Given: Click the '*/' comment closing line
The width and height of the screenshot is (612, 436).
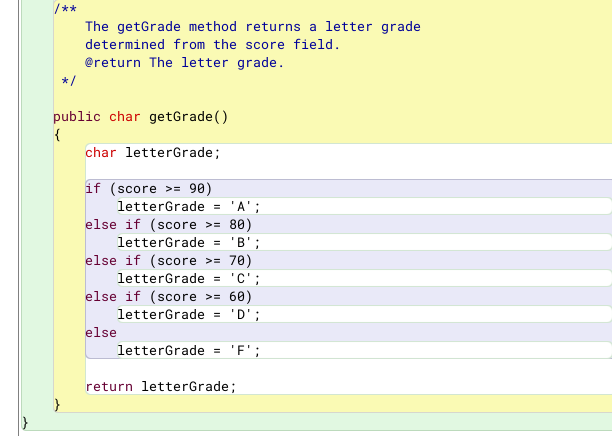Looking at the screenshot, I should 69,80.
